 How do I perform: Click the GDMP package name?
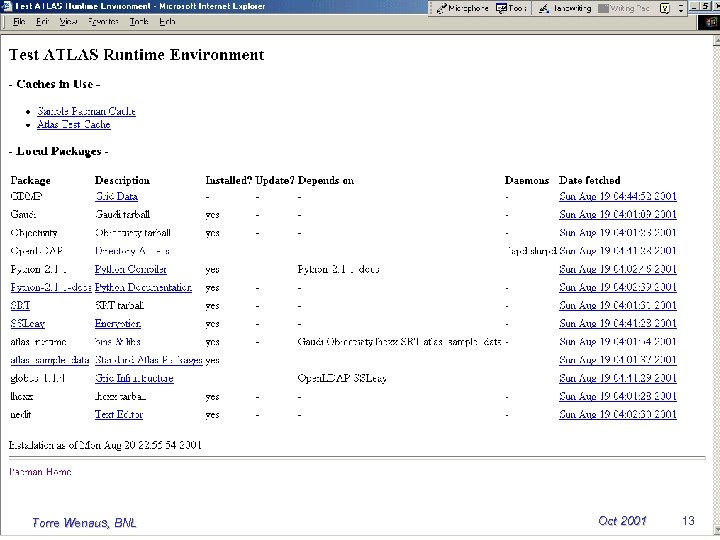coord(26,197)
